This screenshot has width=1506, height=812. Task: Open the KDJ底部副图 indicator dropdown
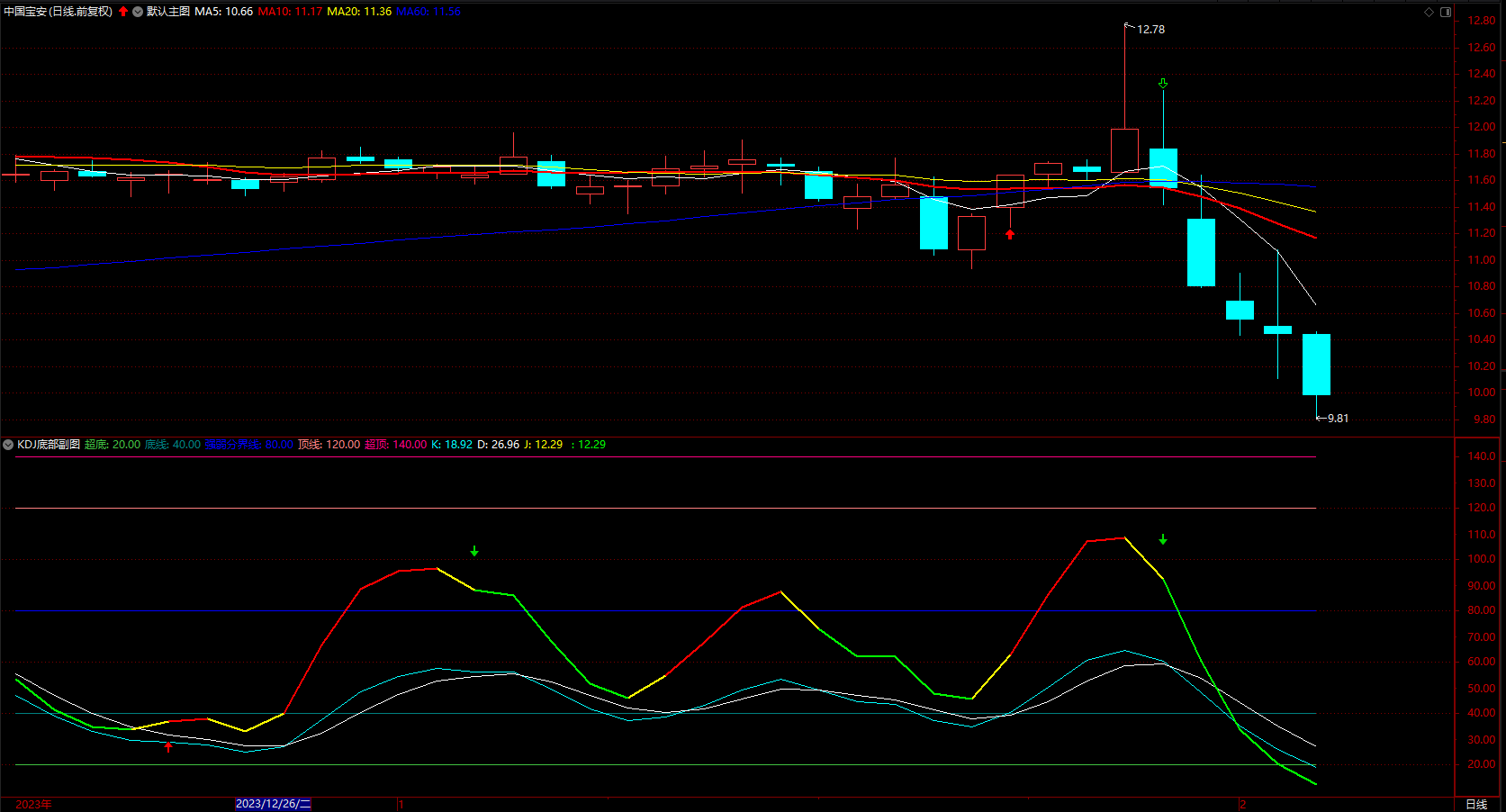tap(8, 445)
